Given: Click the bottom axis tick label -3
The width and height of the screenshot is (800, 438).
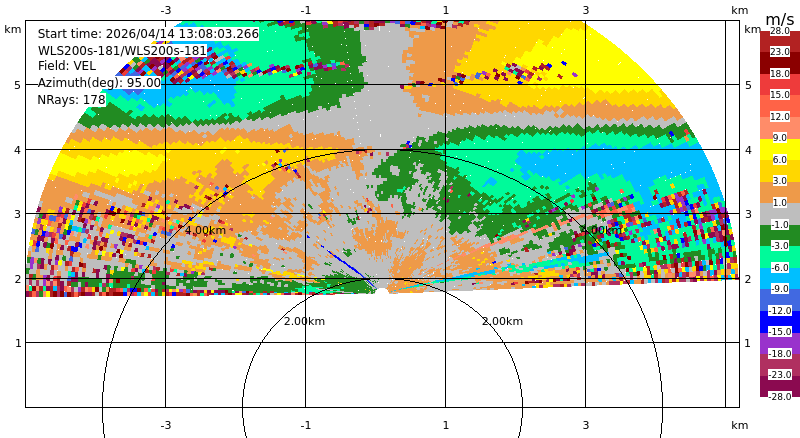Looking at the screenshot, I should pos(166,425).
